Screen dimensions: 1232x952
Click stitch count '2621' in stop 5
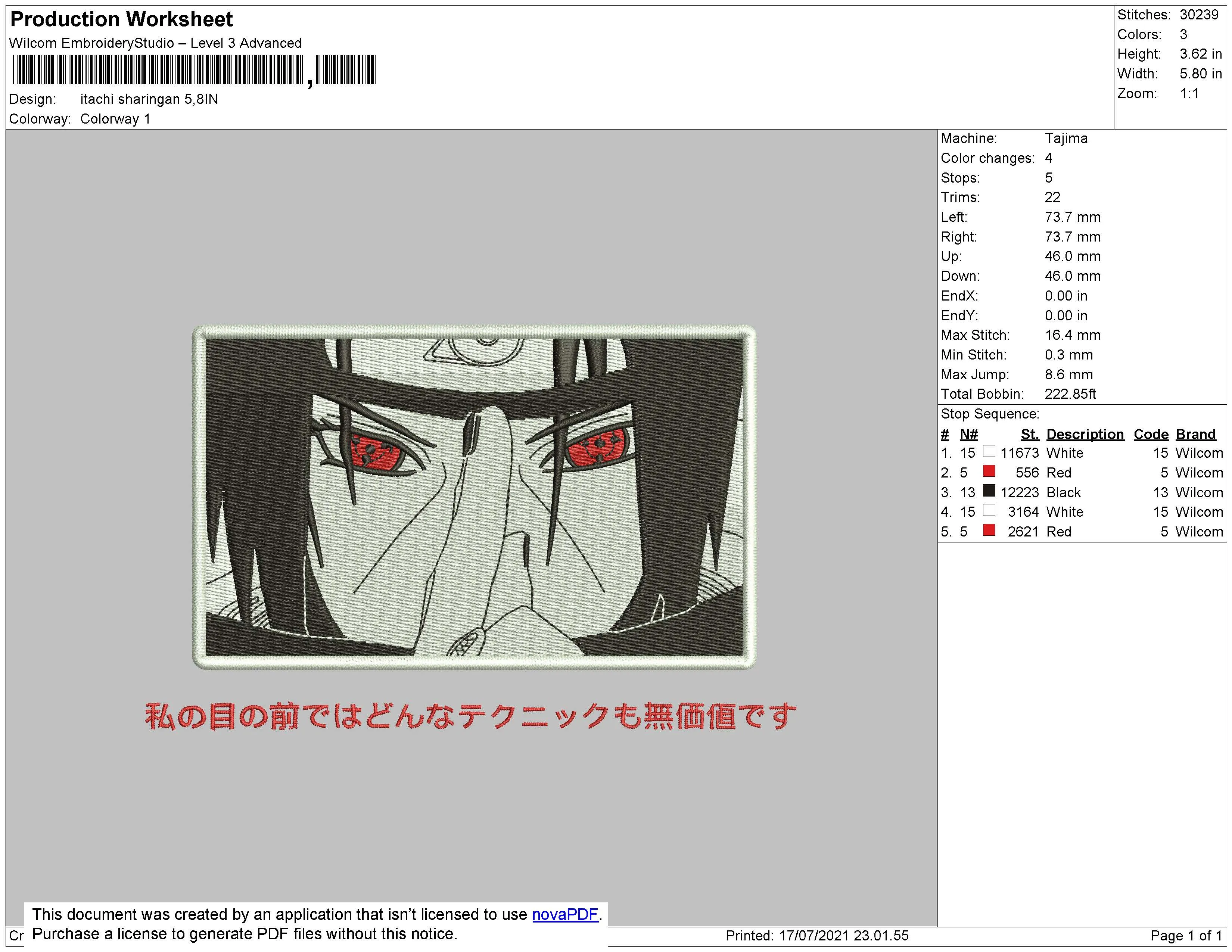(1023, 532)
